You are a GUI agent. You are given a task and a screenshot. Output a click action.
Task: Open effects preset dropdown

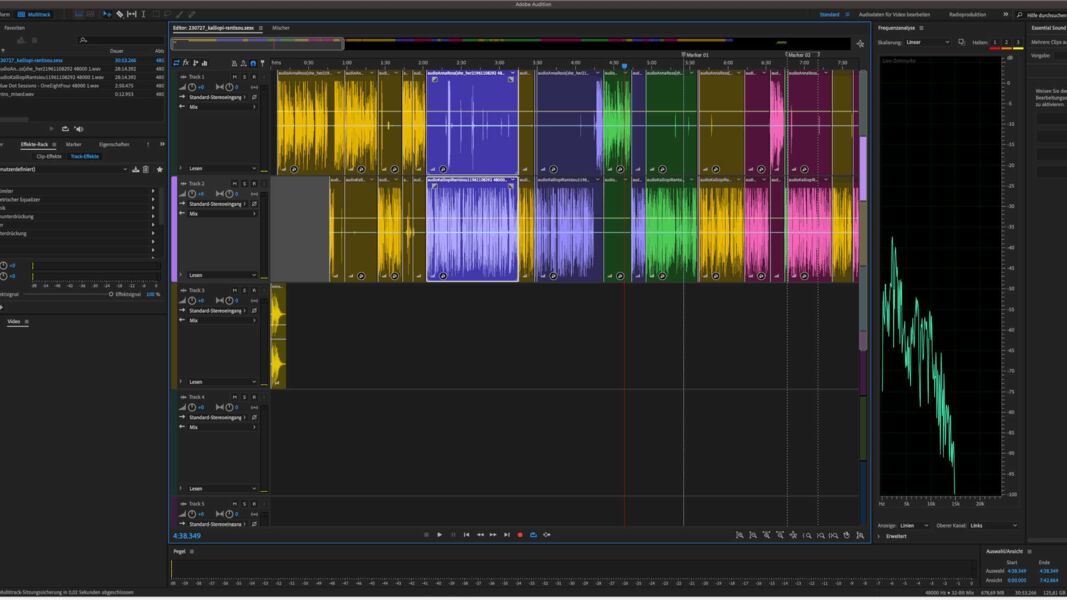click(x=64, y=169)
